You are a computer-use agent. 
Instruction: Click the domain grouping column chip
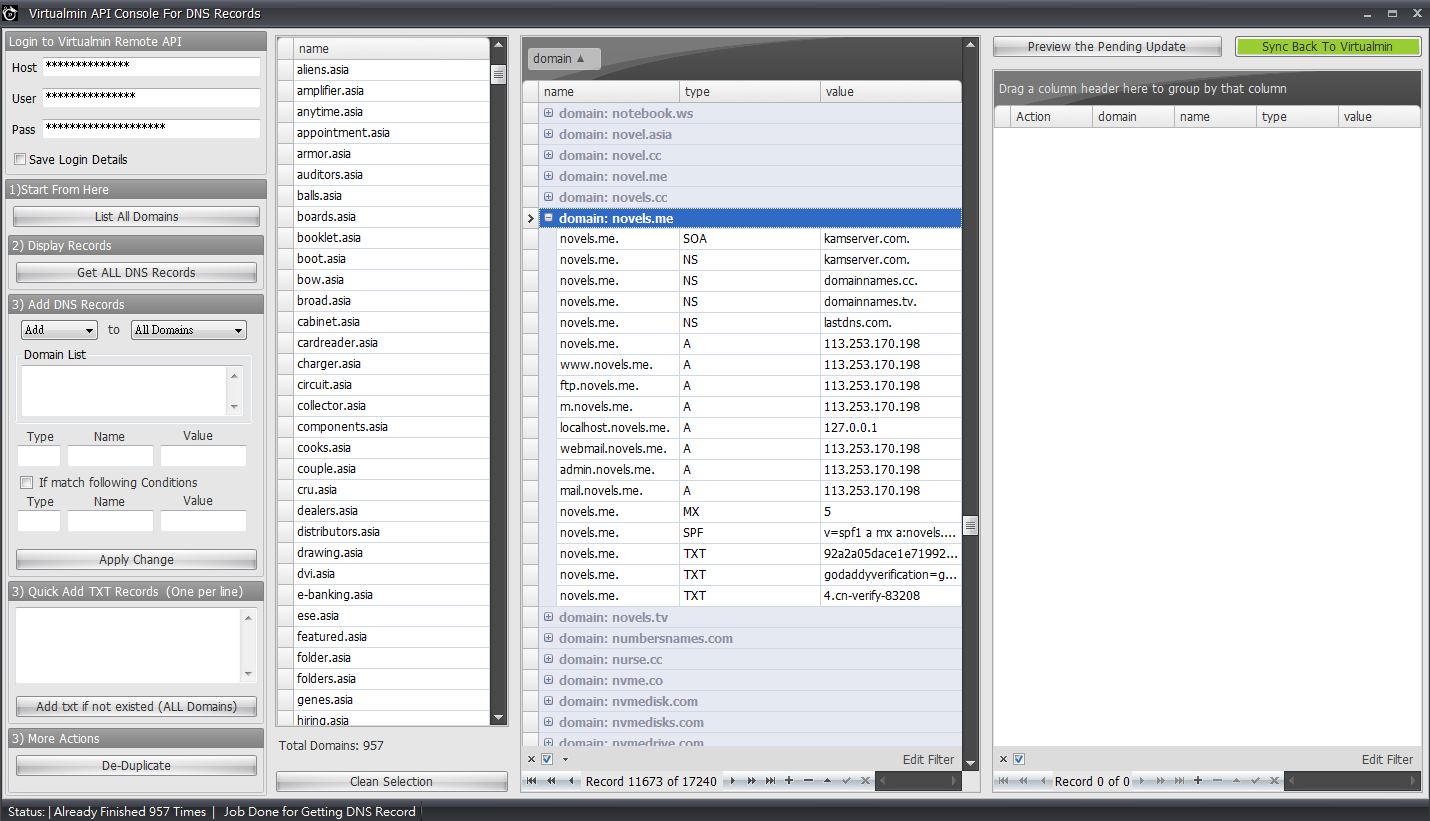point(564,58)
